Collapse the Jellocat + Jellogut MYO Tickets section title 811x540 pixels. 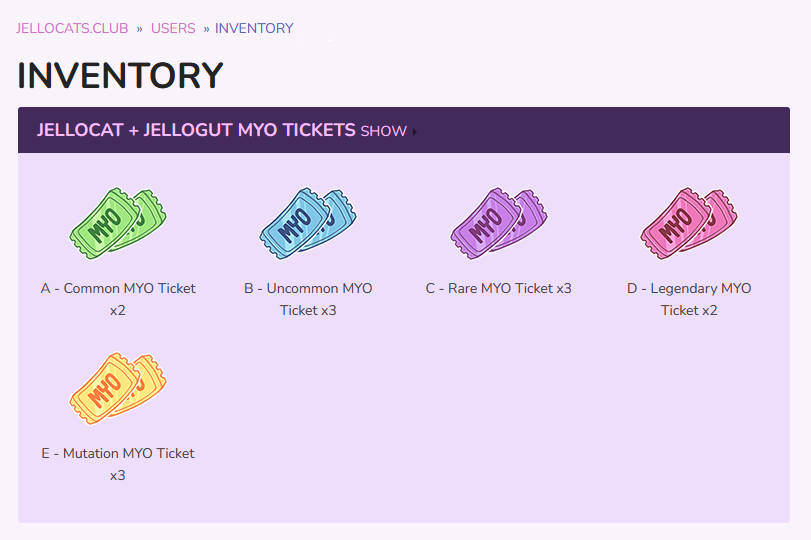(x=196, y=130)
